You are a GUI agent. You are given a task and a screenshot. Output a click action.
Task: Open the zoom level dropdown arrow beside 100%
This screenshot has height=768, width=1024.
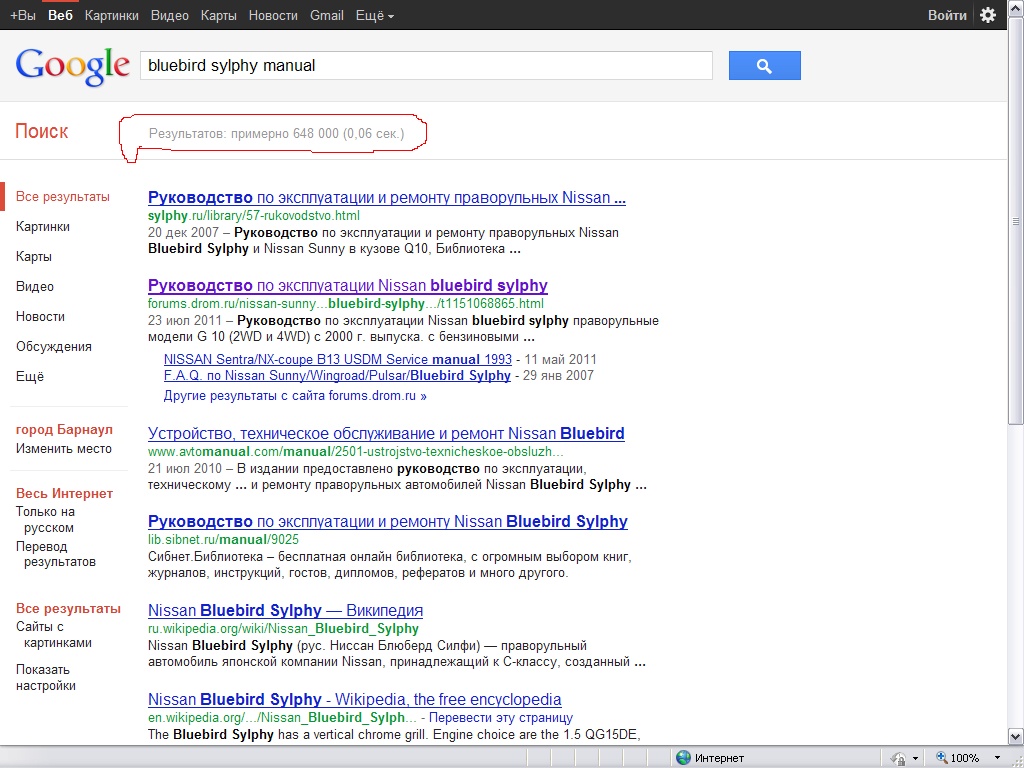[997, 758]
